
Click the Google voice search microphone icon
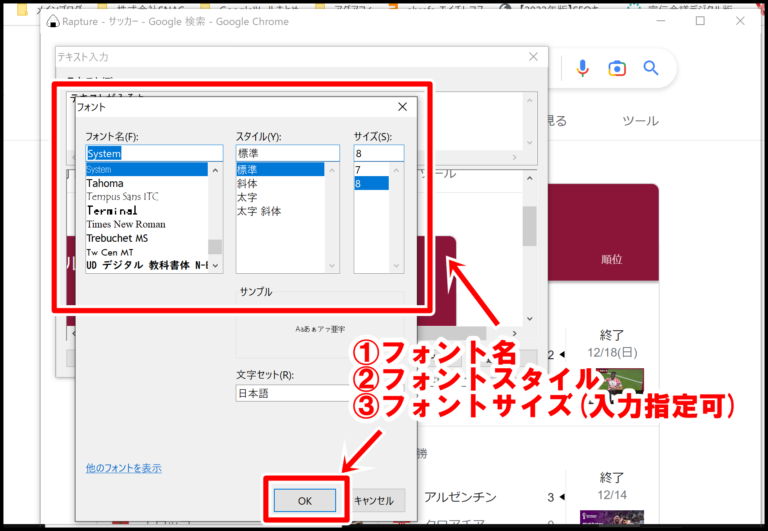pos(582,68)
